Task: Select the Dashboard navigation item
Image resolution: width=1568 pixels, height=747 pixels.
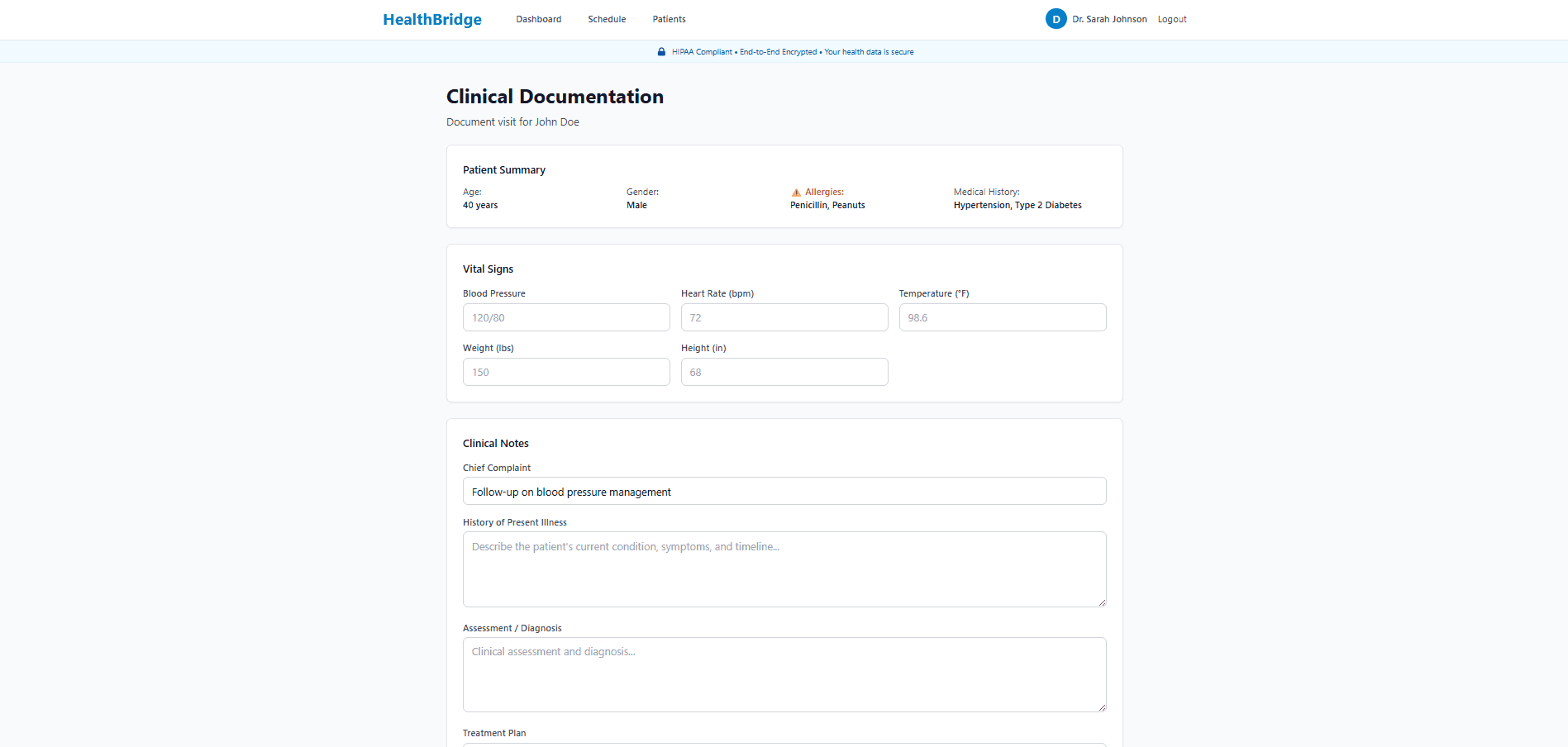Action: pos(538,19)
